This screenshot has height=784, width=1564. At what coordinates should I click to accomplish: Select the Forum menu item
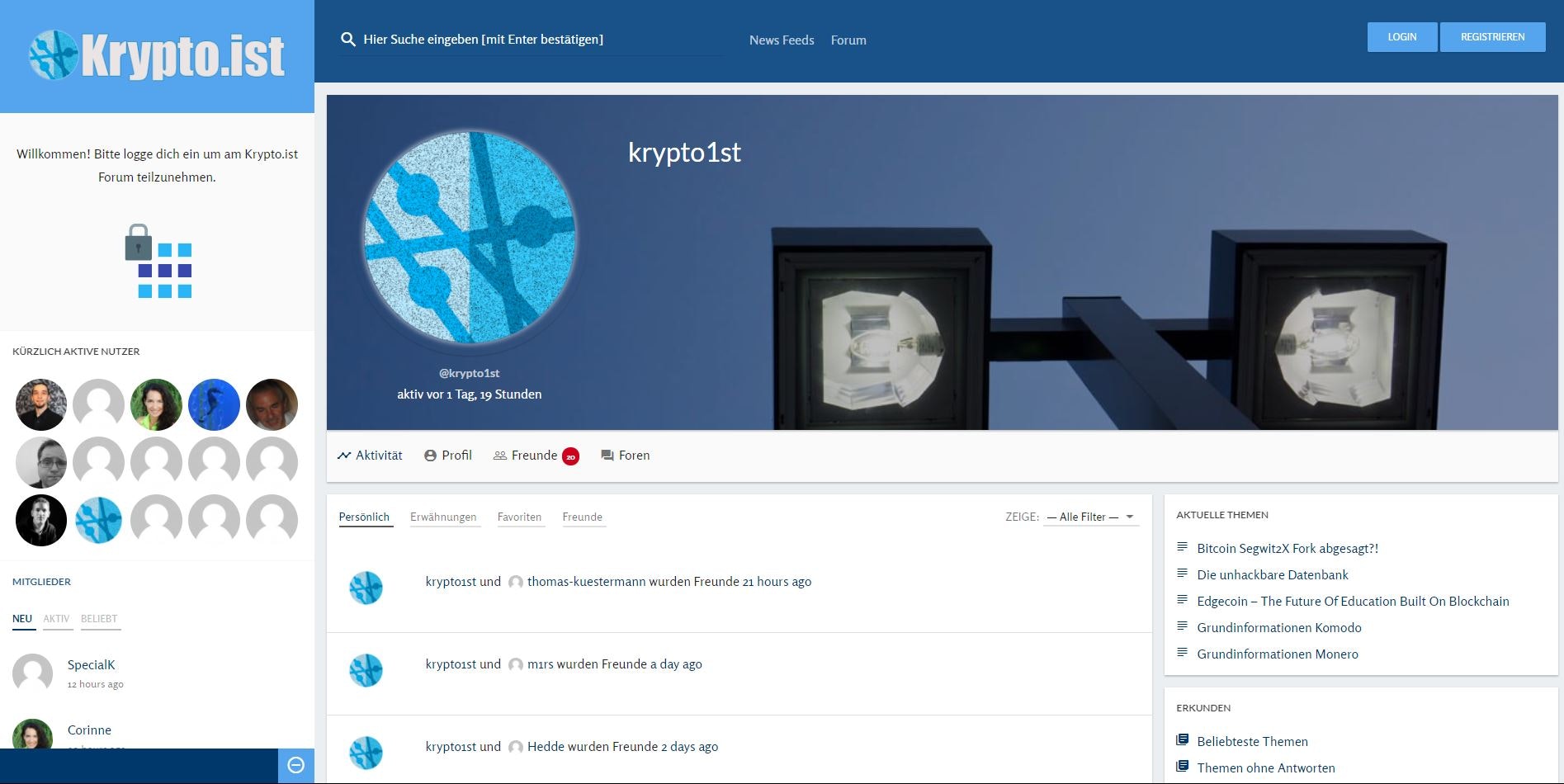point(848,40)
